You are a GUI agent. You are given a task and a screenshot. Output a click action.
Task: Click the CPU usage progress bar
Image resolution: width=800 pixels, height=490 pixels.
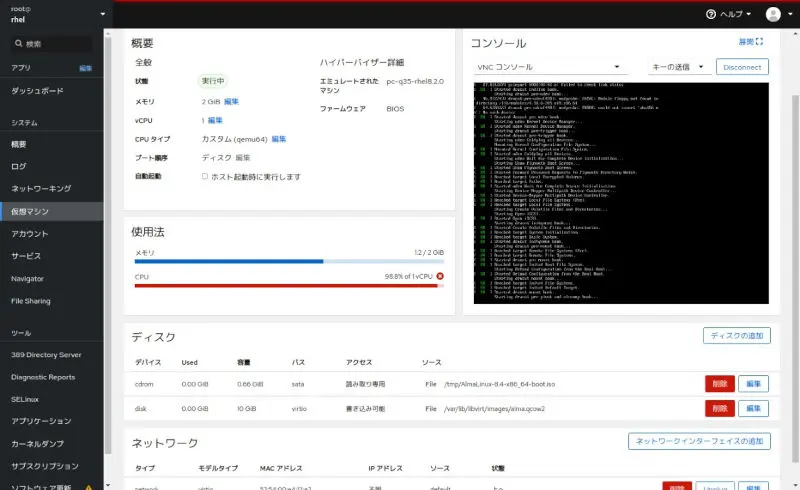(x=289, y=286)
